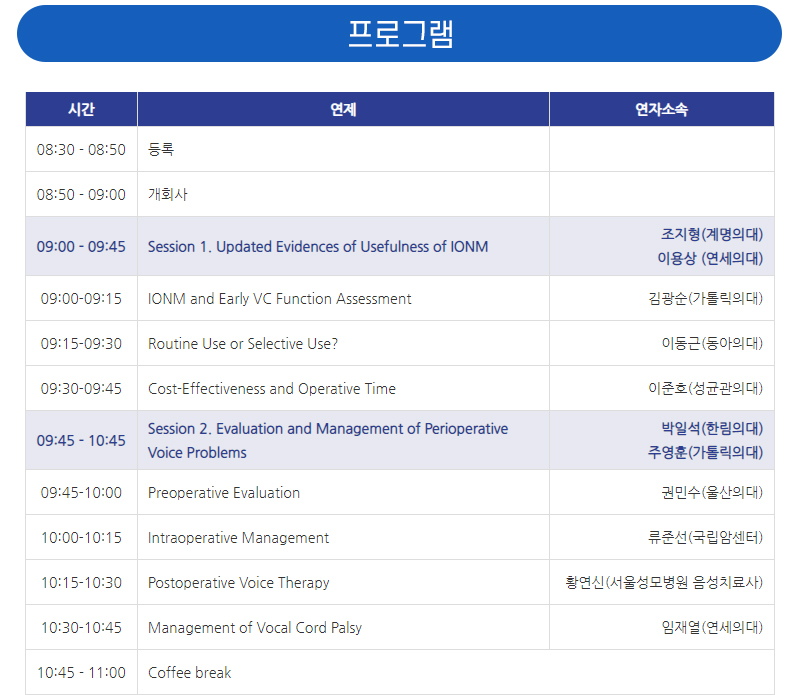Click speaker 이준호(성균관의대)

706,388
